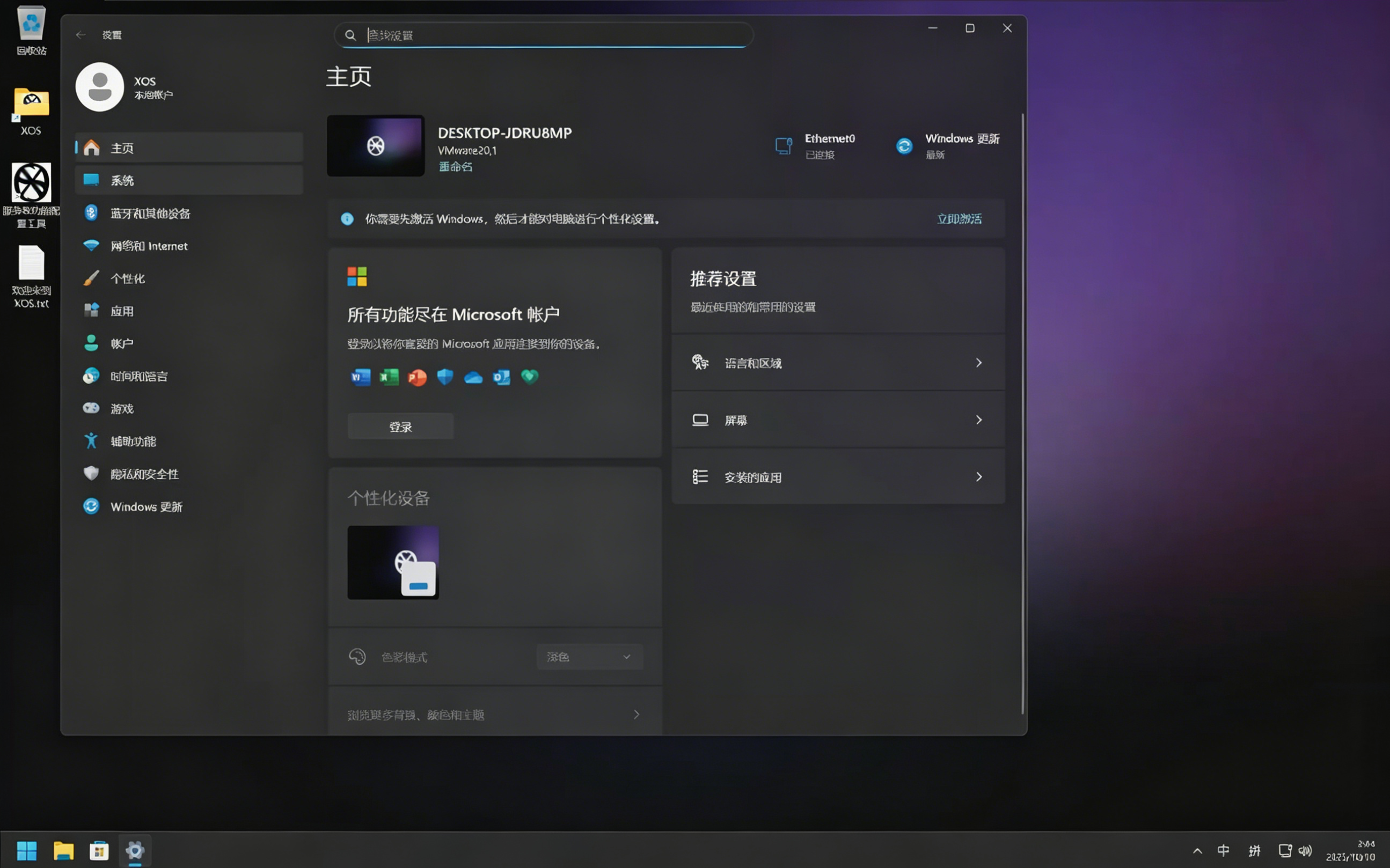Click the 中 input language indicator
Viewport: 1390px width, 868px height.
click(x=1224, y=850)
